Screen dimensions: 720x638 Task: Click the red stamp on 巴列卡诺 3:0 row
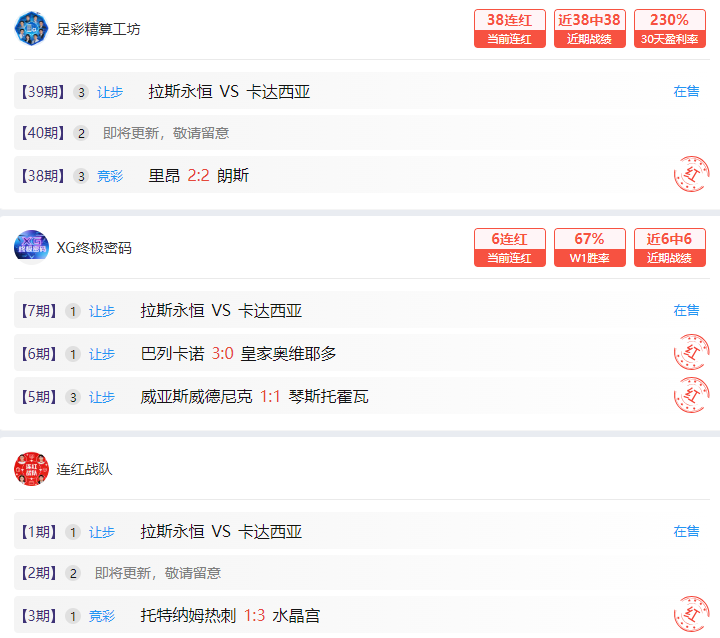692,352
